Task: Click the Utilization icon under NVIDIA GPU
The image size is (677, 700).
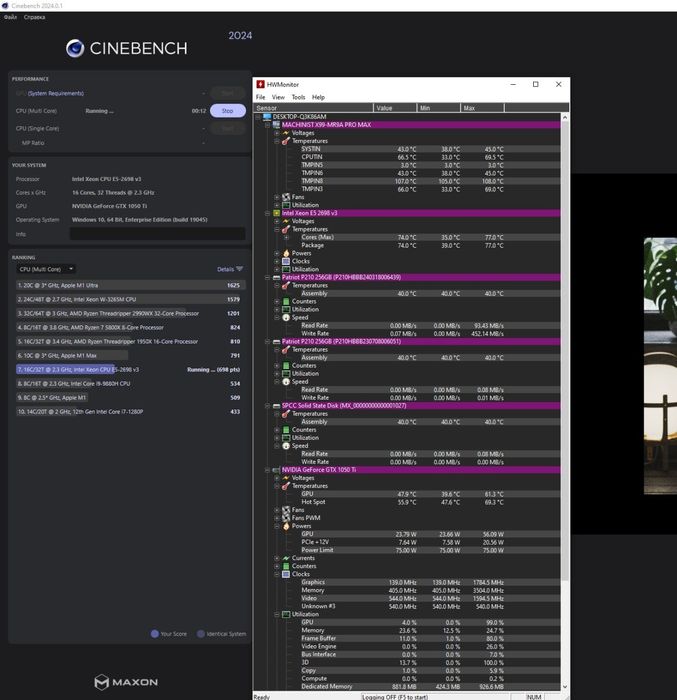Action: pos(286,614)
